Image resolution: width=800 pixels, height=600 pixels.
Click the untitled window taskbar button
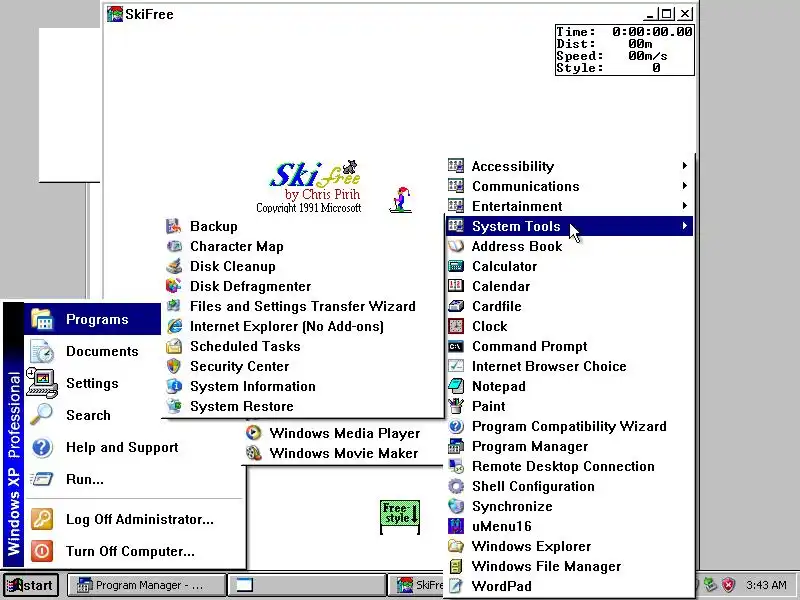(307, 585)
